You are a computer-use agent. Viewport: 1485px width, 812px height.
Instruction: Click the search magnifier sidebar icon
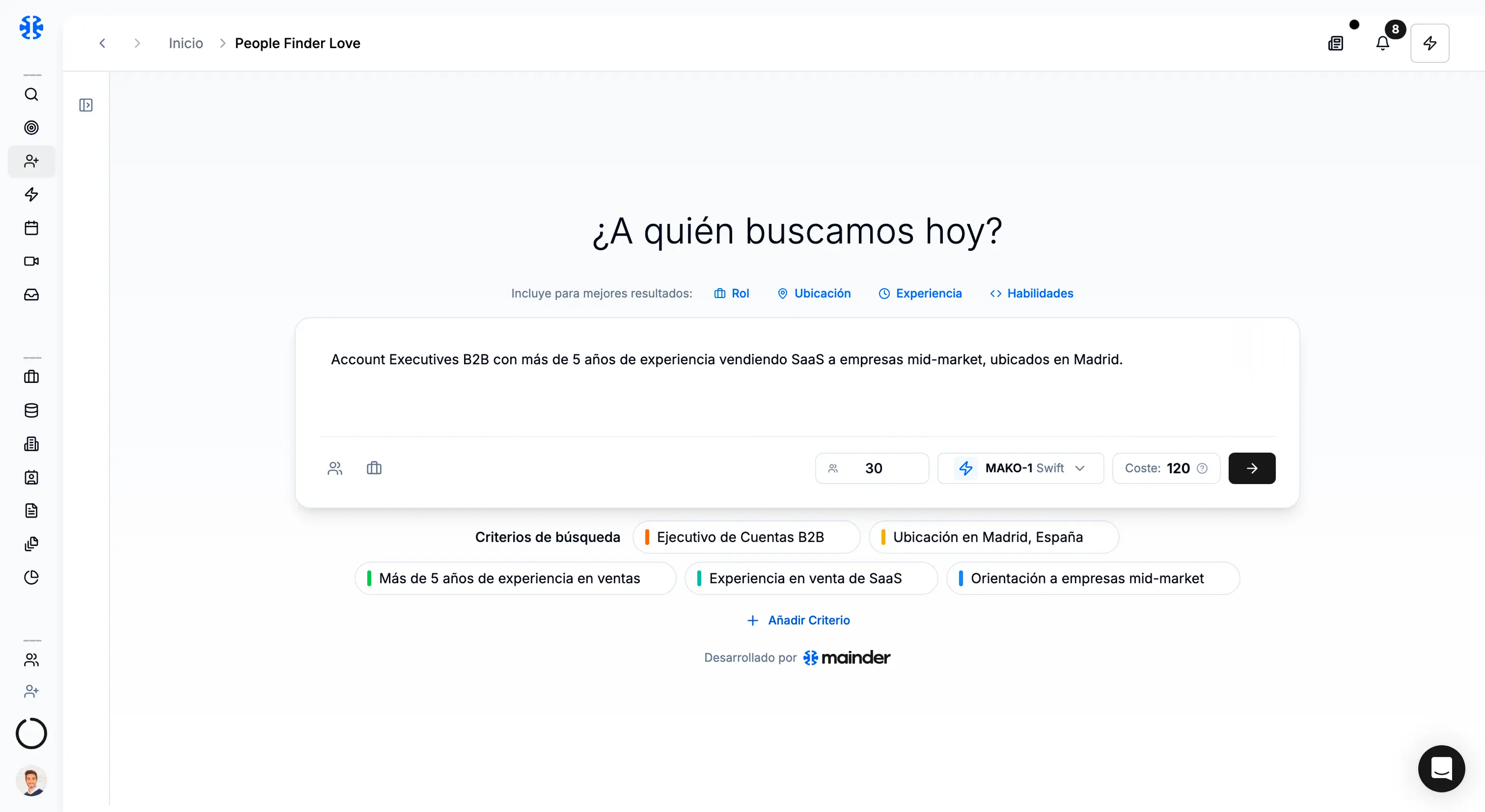[x=31, y=95]
